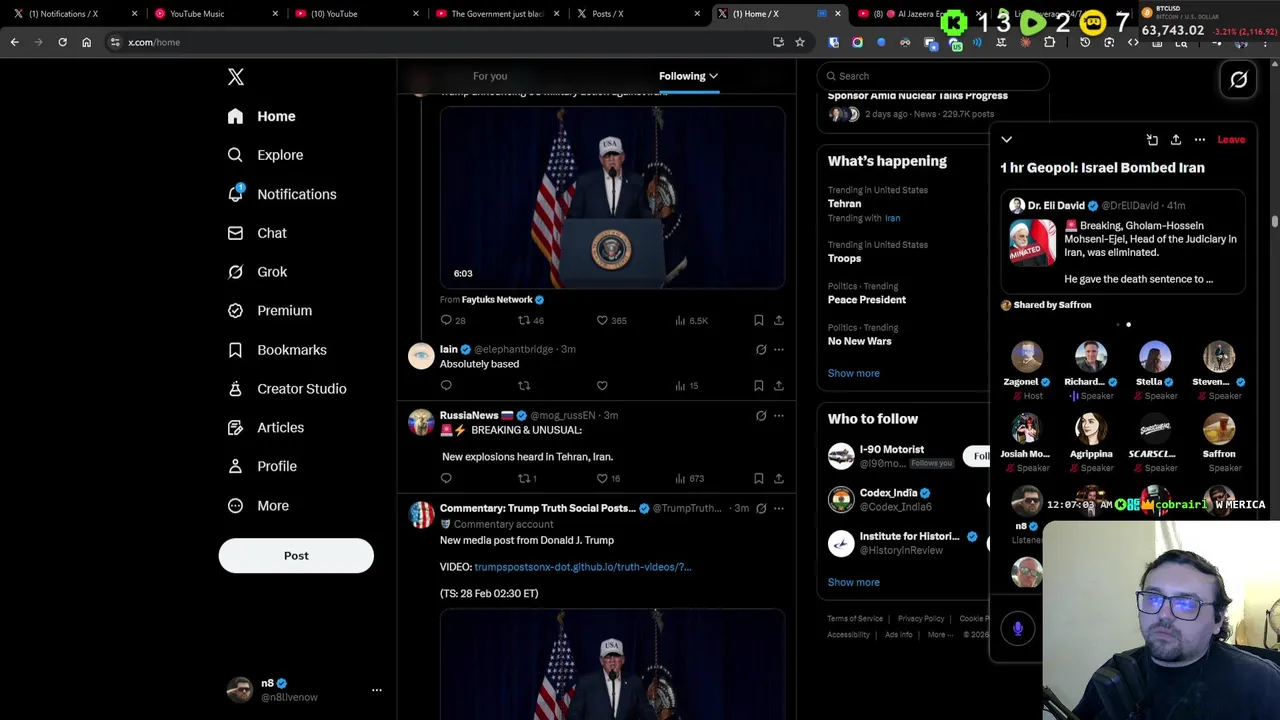1280x720 pixels.
Task: Open the Following tab dropdown
Action: pyautogui.click(x=688, y=76)
